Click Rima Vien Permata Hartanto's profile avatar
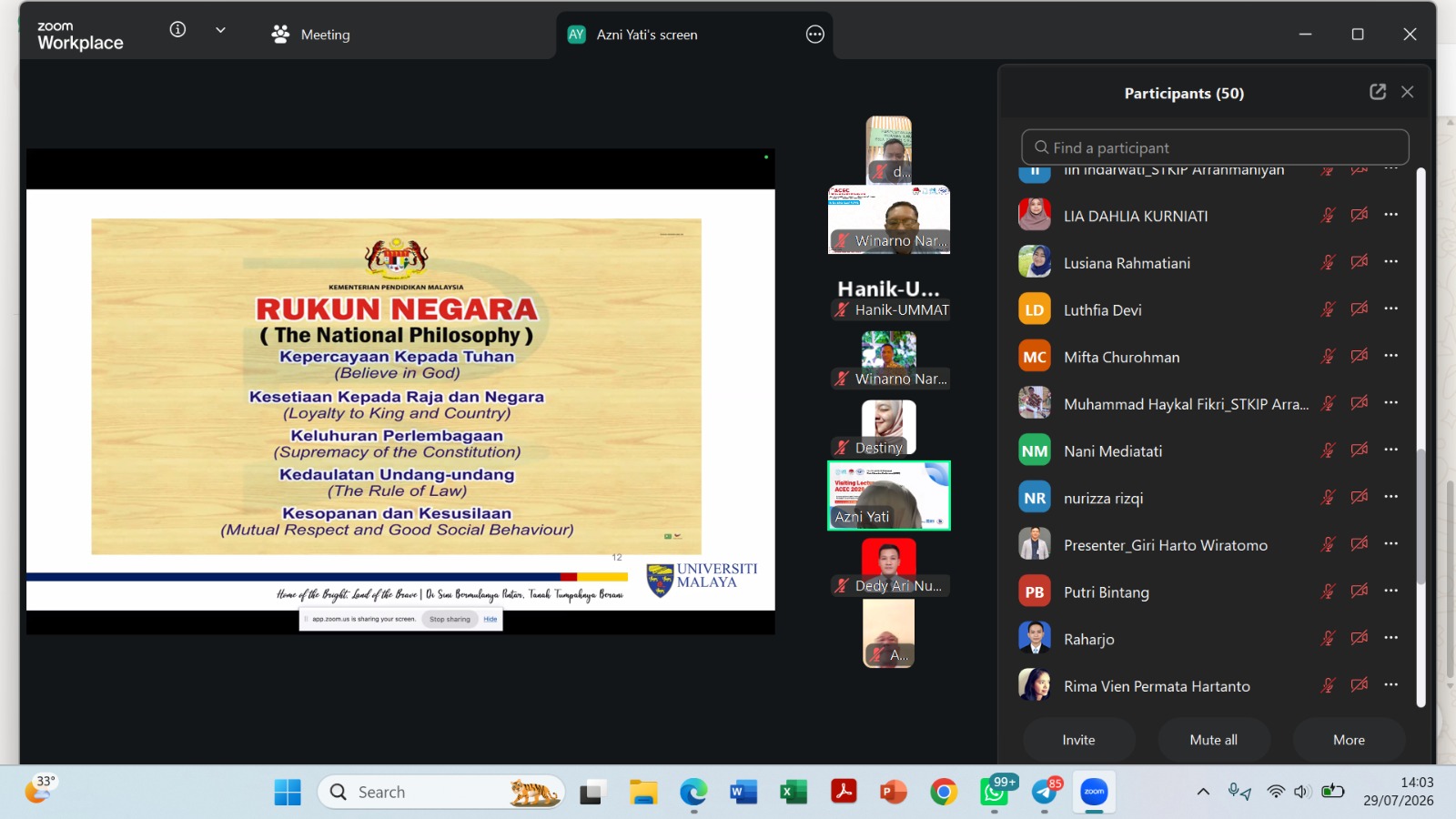 pos(1035,685)
